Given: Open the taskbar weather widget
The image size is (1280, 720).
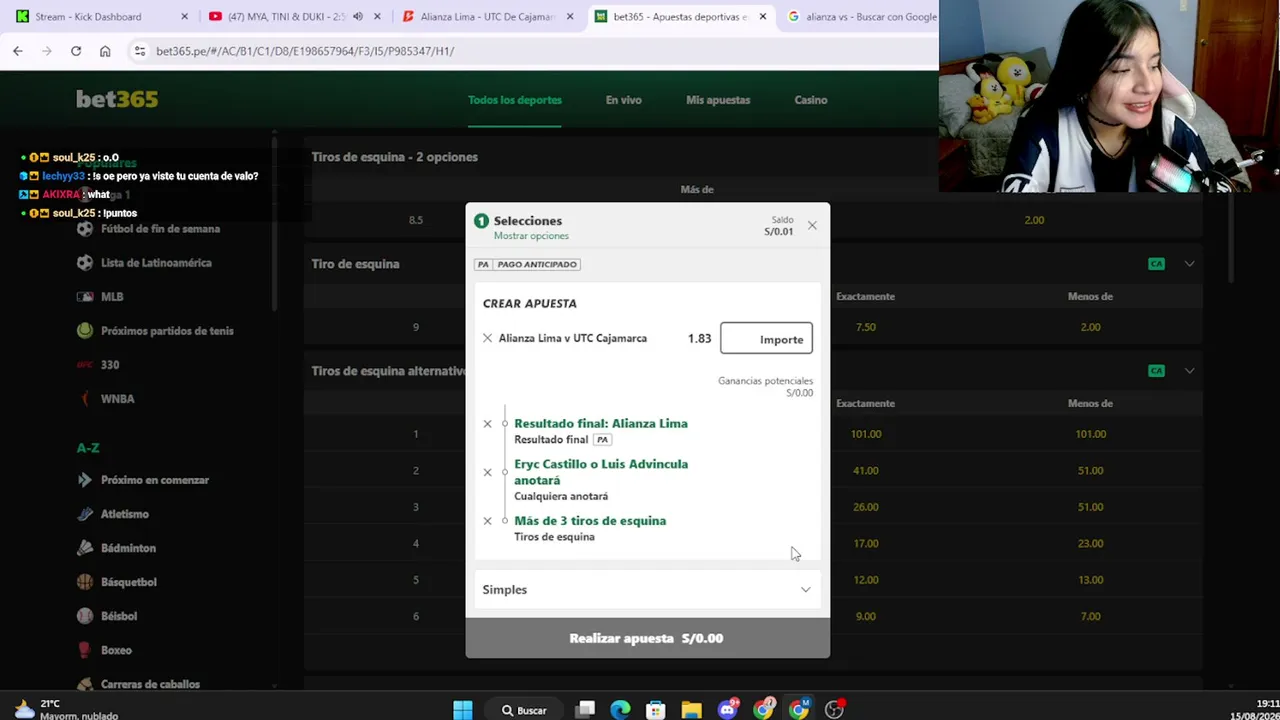Looking at the screenshot, I should [66, 709].
